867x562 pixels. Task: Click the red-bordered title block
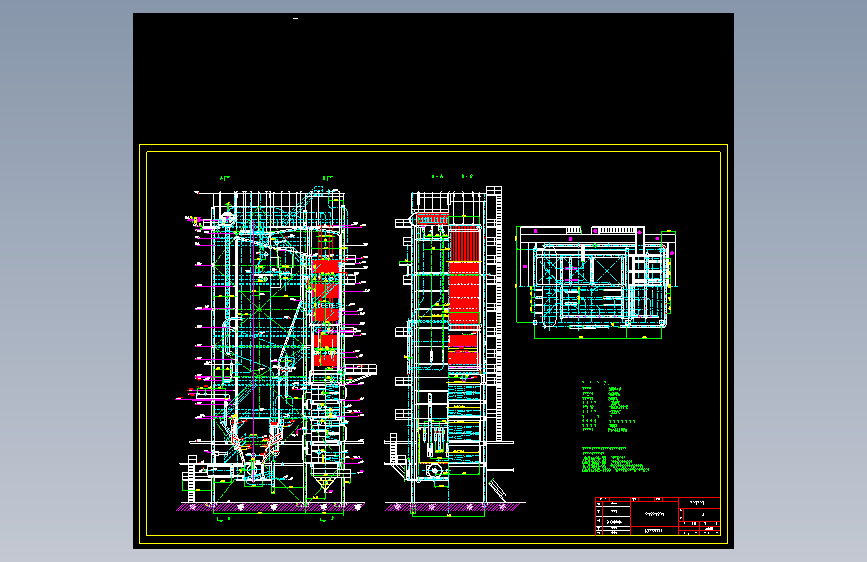pyautogui.click(x=657, y=516)
